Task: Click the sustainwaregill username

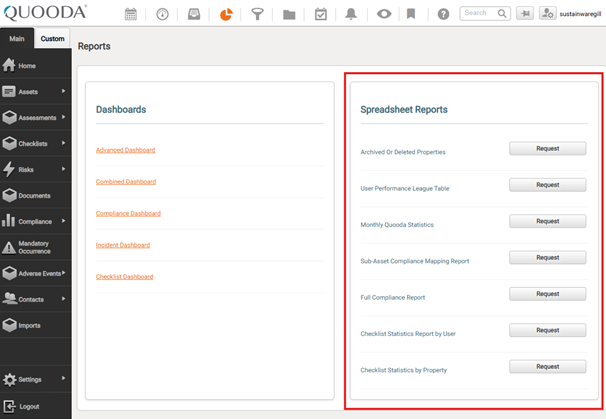Action: coord(580,14)
